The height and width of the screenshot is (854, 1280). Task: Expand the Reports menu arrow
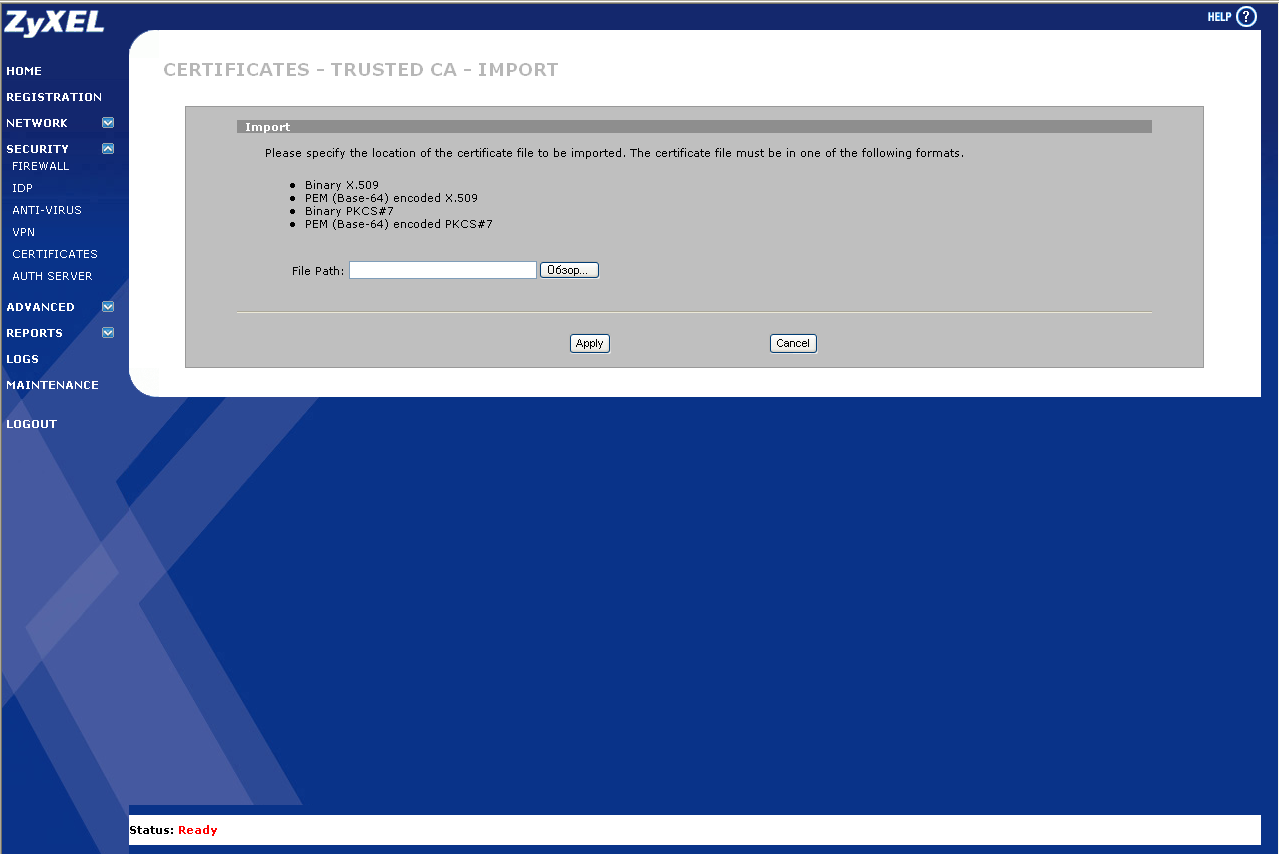click(x=108, y=333)
